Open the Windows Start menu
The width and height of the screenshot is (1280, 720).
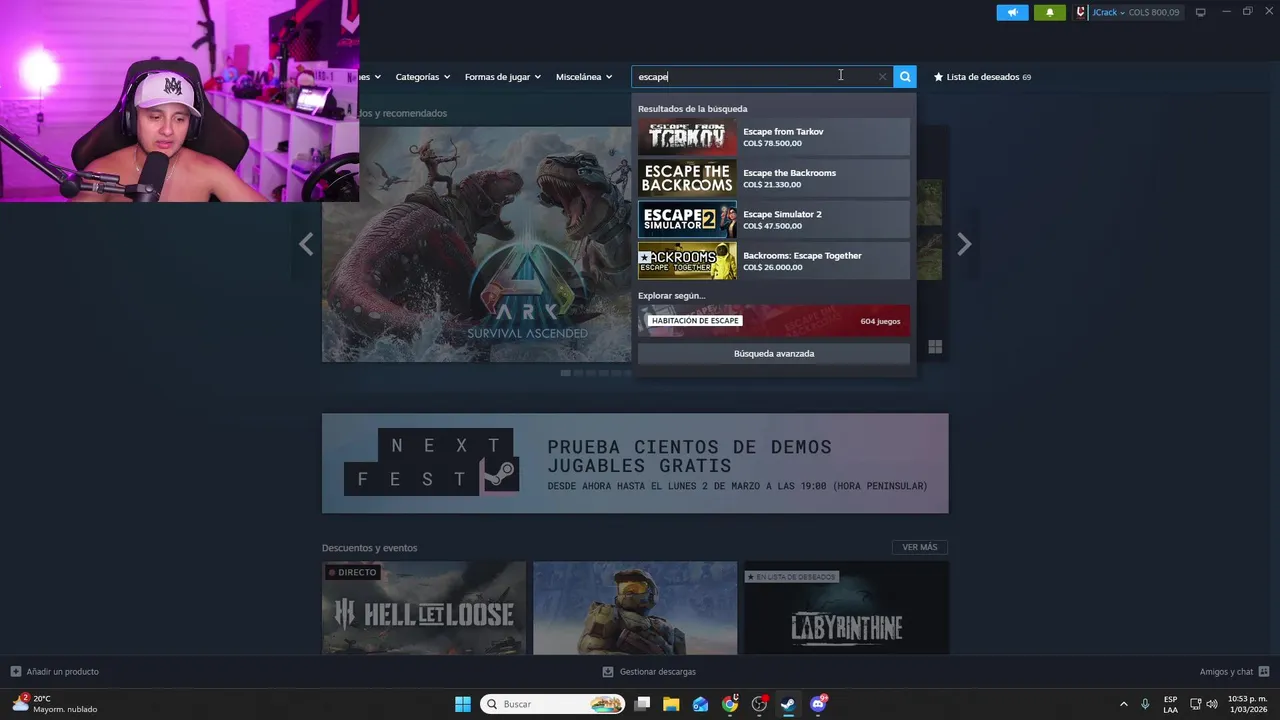tap(463, 704)
